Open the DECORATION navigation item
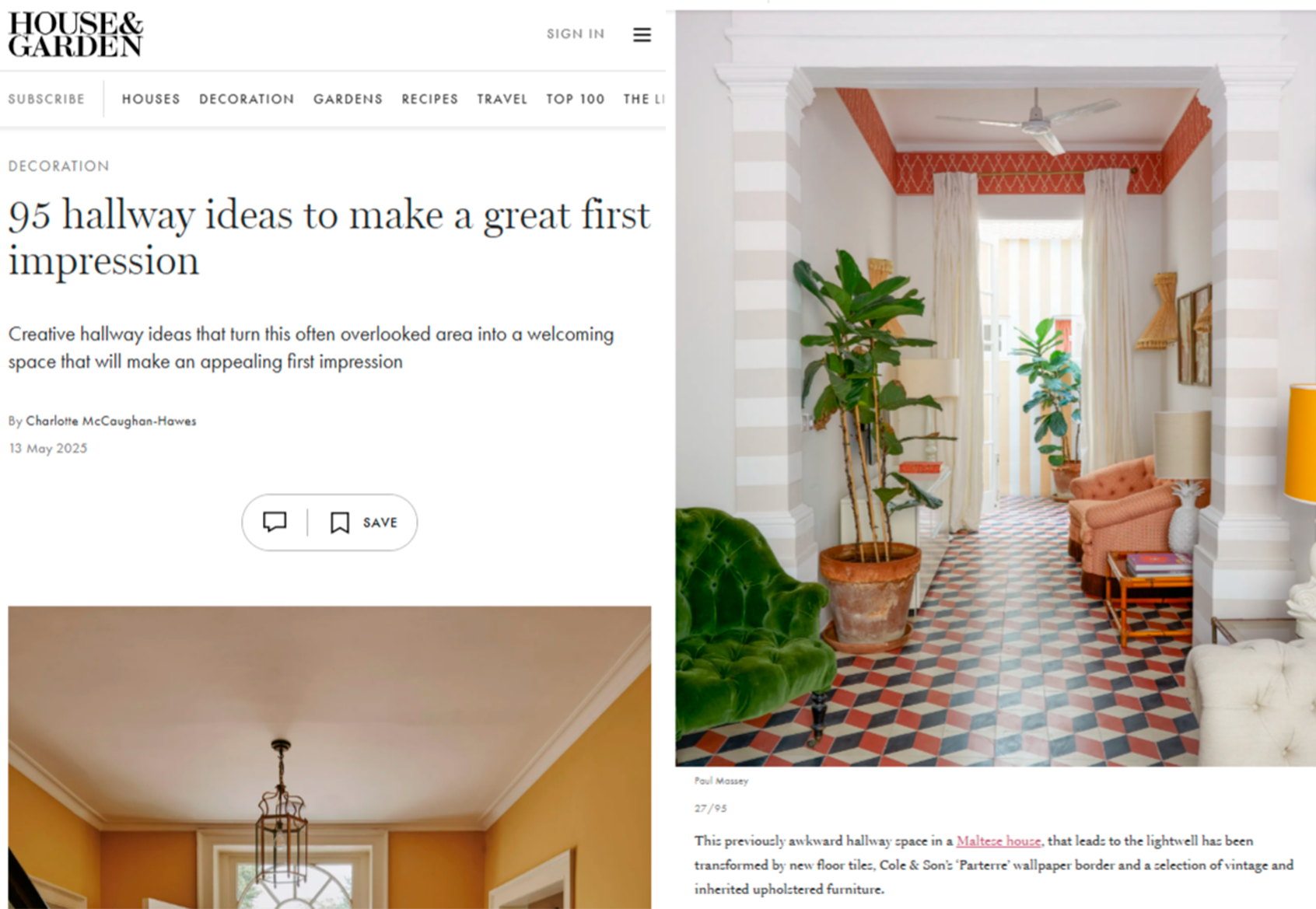The height and width of the screenshot is (909, 1316). click(x=247, y=100)
